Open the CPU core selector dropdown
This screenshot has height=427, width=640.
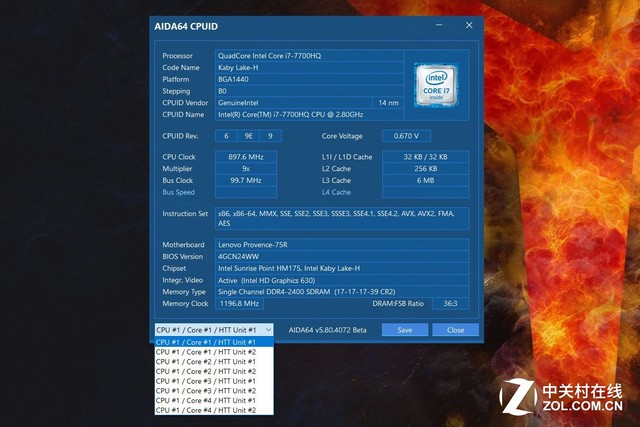214,330
